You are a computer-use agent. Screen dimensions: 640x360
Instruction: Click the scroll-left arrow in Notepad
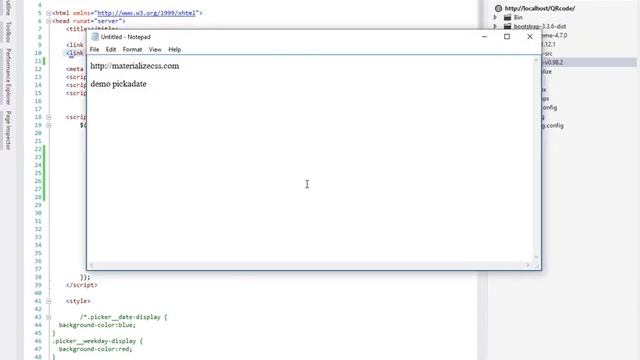point(91,265)
